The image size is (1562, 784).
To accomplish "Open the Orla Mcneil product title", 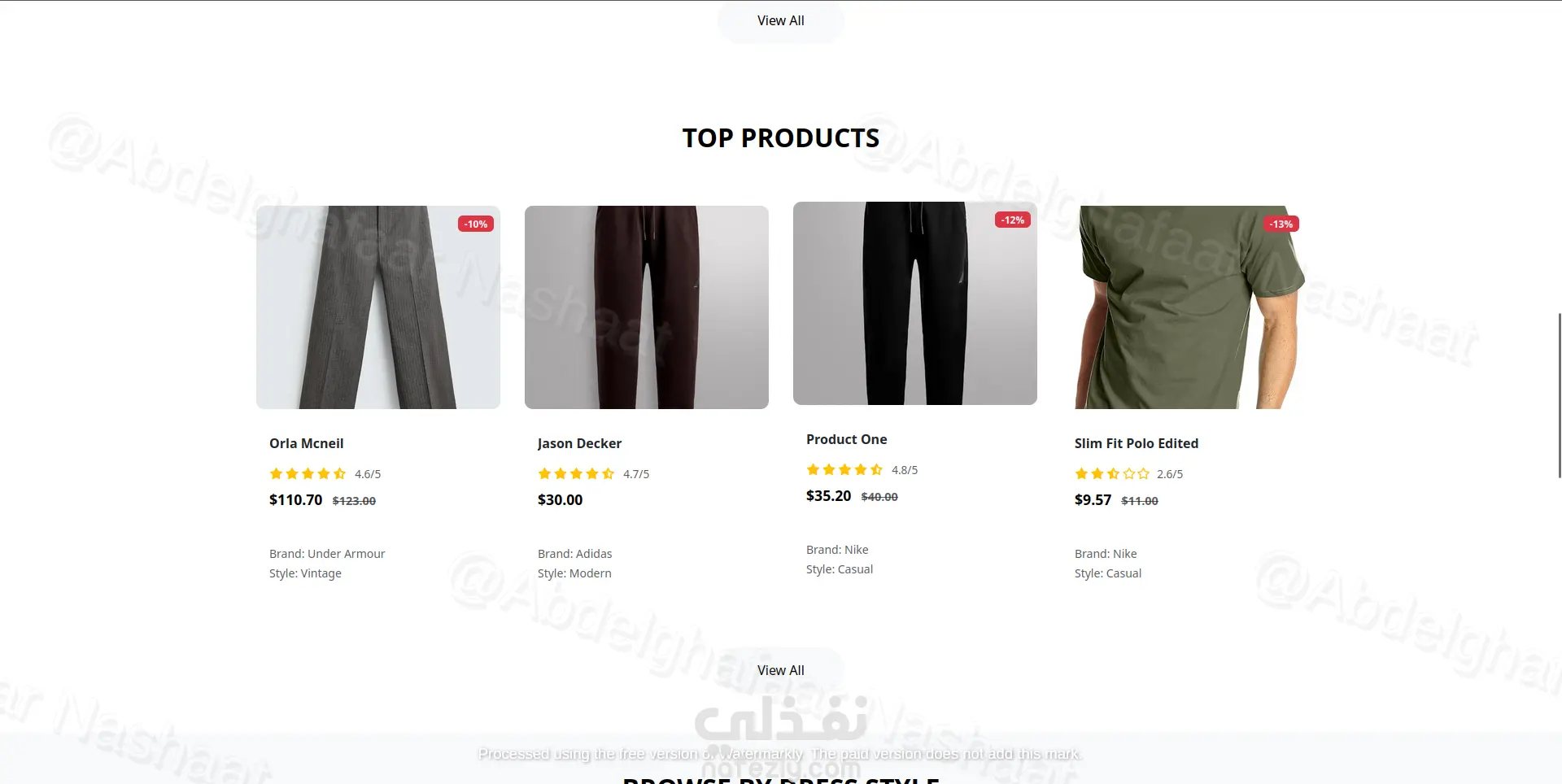I will [307, 443].
